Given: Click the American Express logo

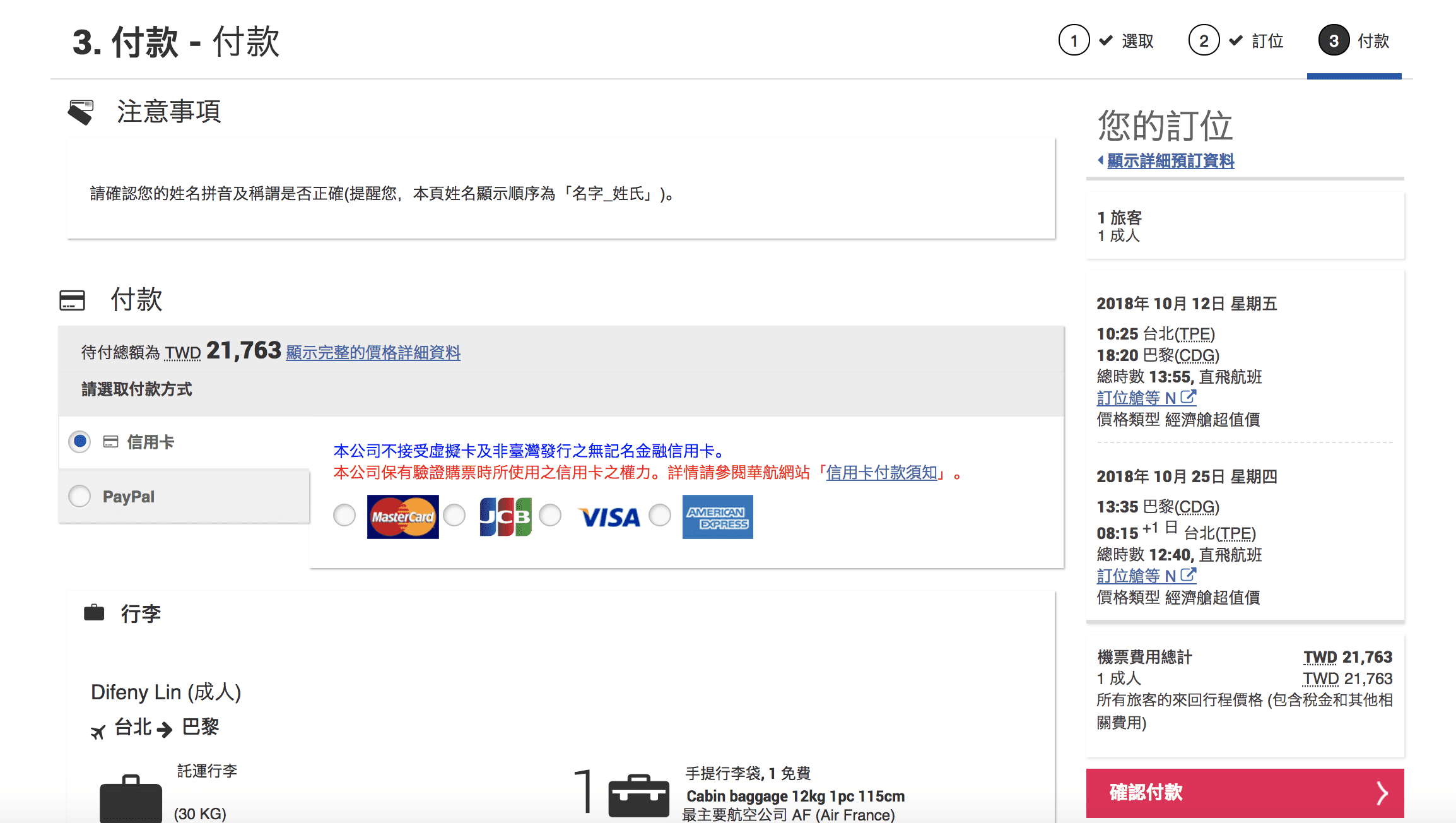Looking at the screenshot, I should tap(717, 517).
